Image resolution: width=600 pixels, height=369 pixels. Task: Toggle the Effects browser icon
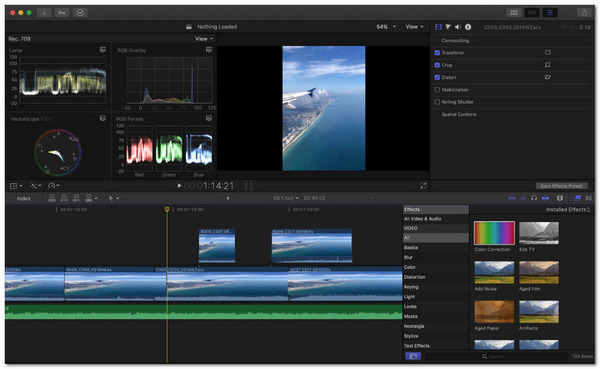(x=578, y=198)
